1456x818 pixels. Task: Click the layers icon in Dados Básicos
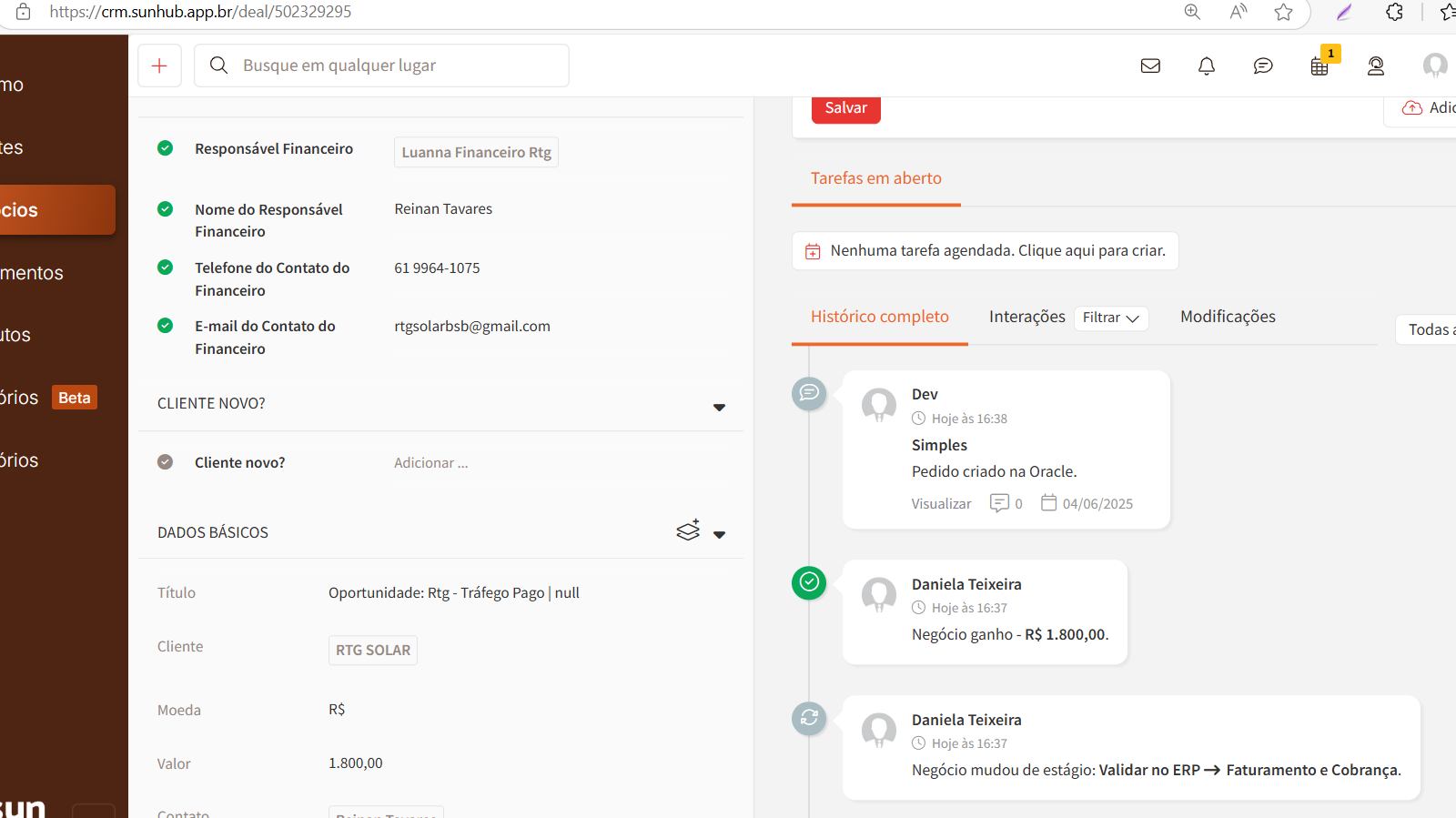(x=688, y=530)
